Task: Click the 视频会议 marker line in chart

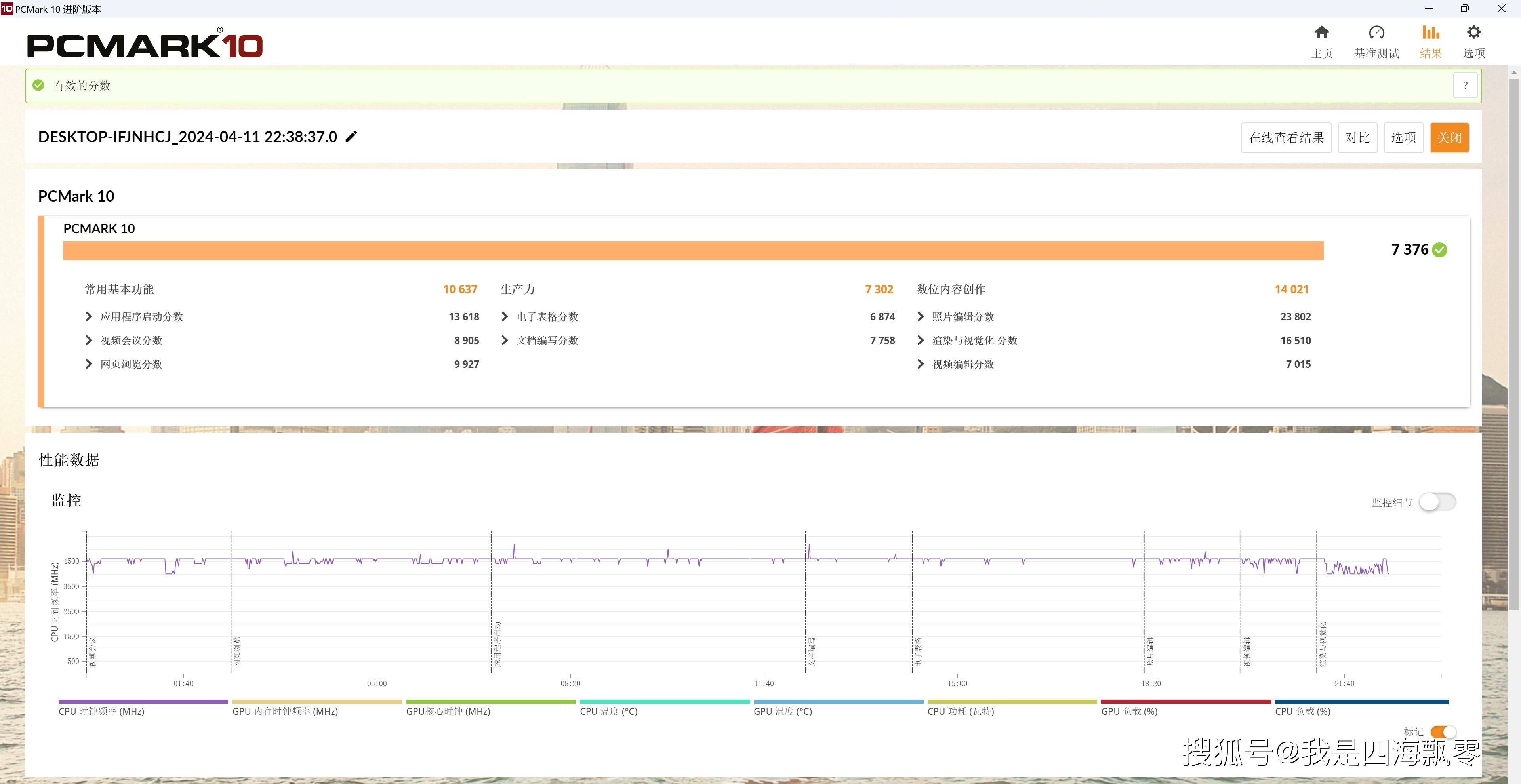Action: coord(86,601)
